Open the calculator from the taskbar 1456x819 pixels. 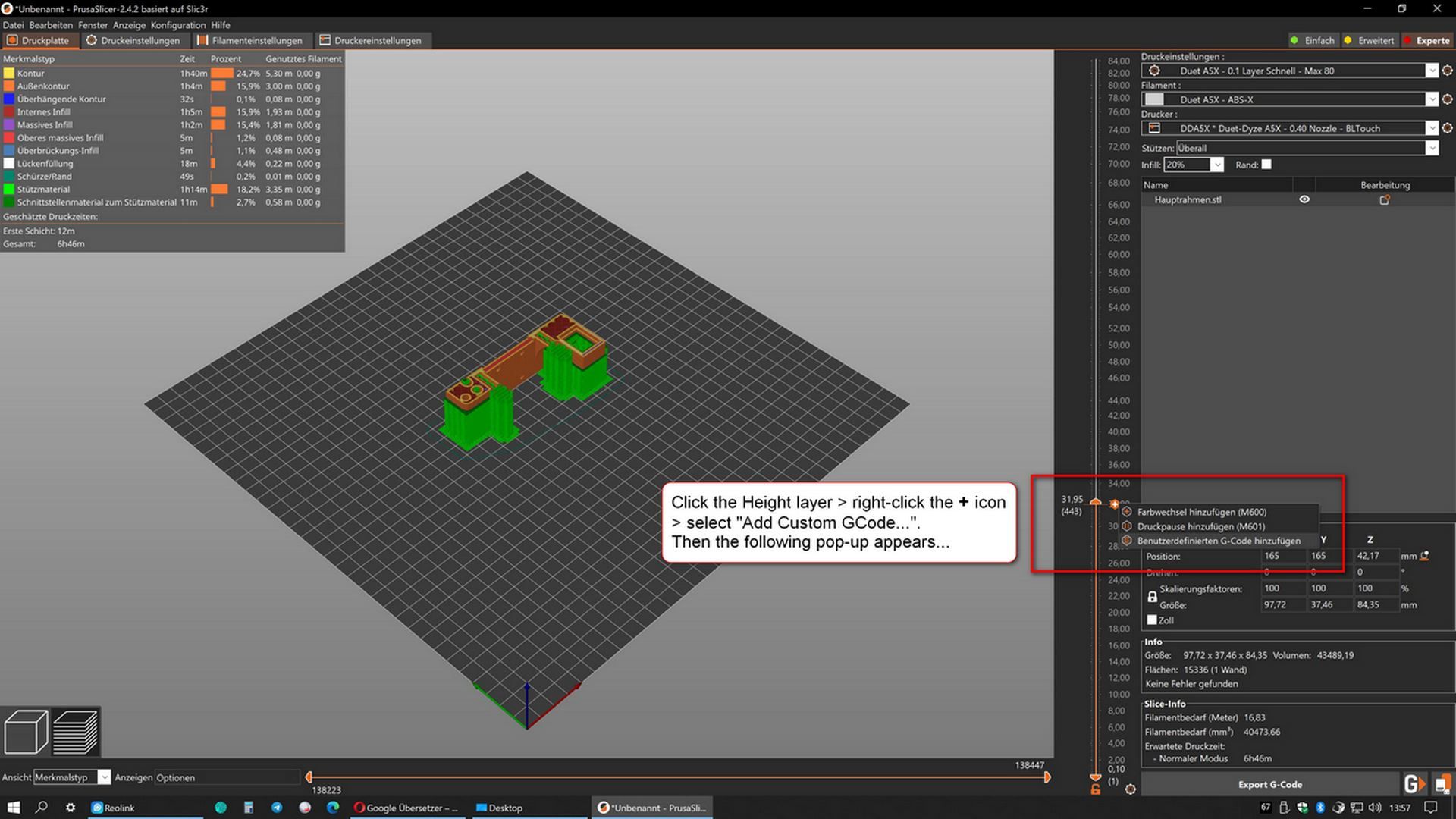click(x=249, y=808)
